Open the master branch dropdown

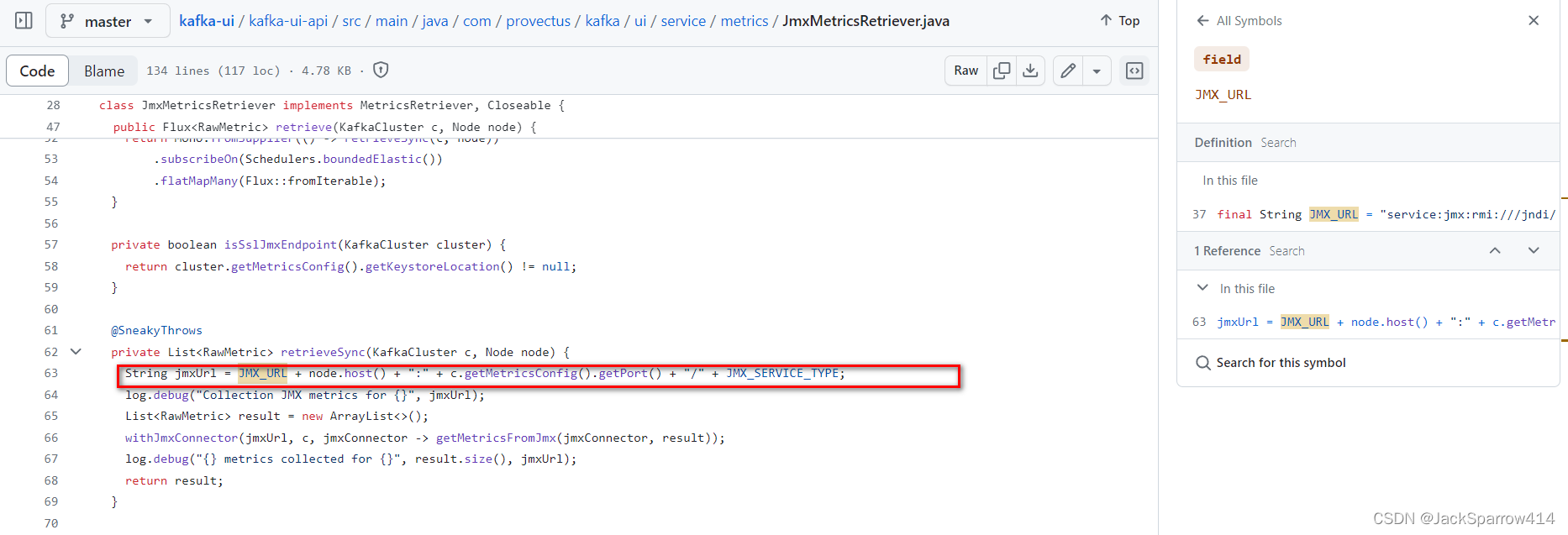(107, 21)
